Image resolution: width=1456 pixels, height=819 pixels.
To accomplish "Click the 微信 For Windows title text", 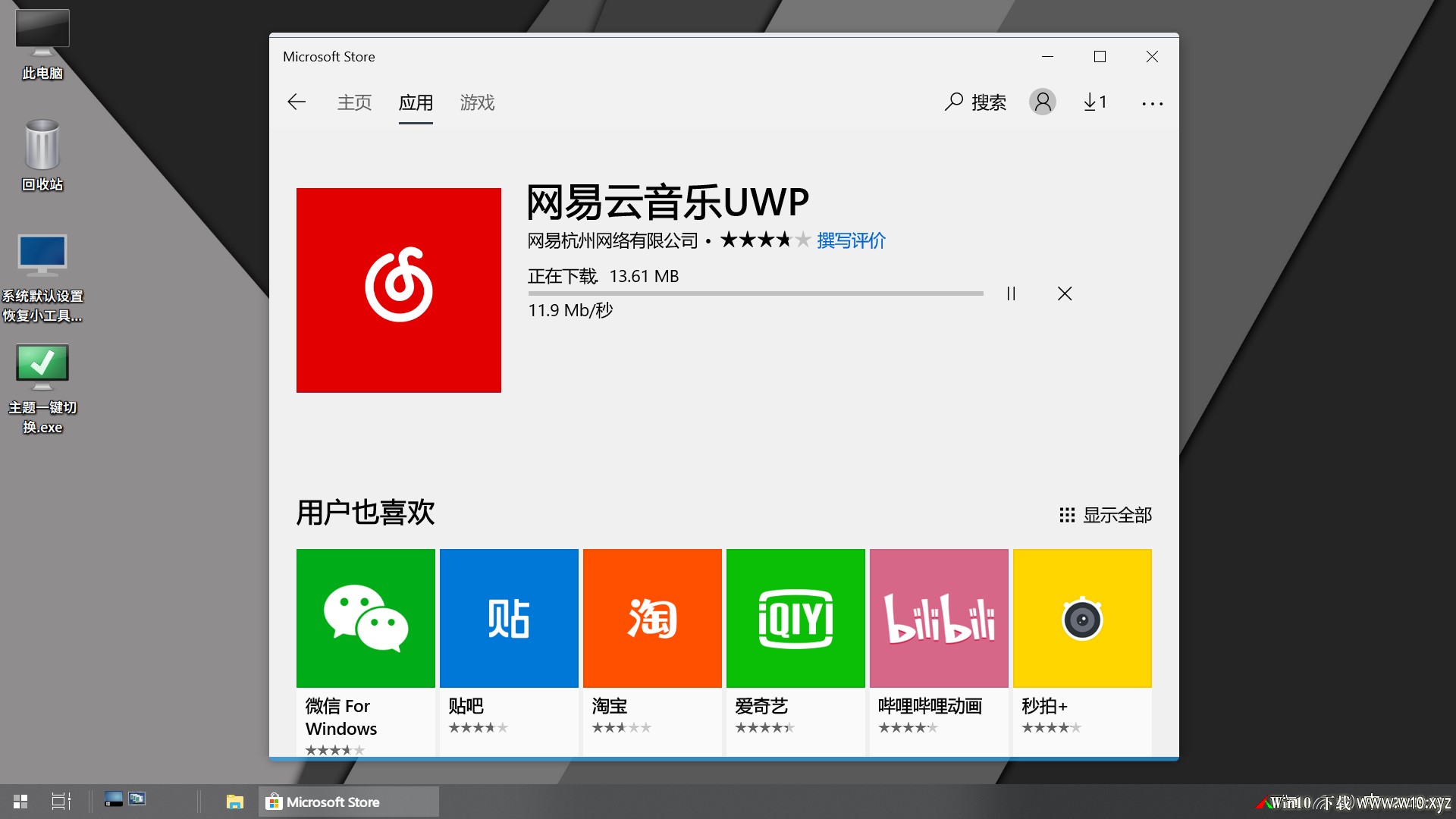I will (x=341, y=717).
